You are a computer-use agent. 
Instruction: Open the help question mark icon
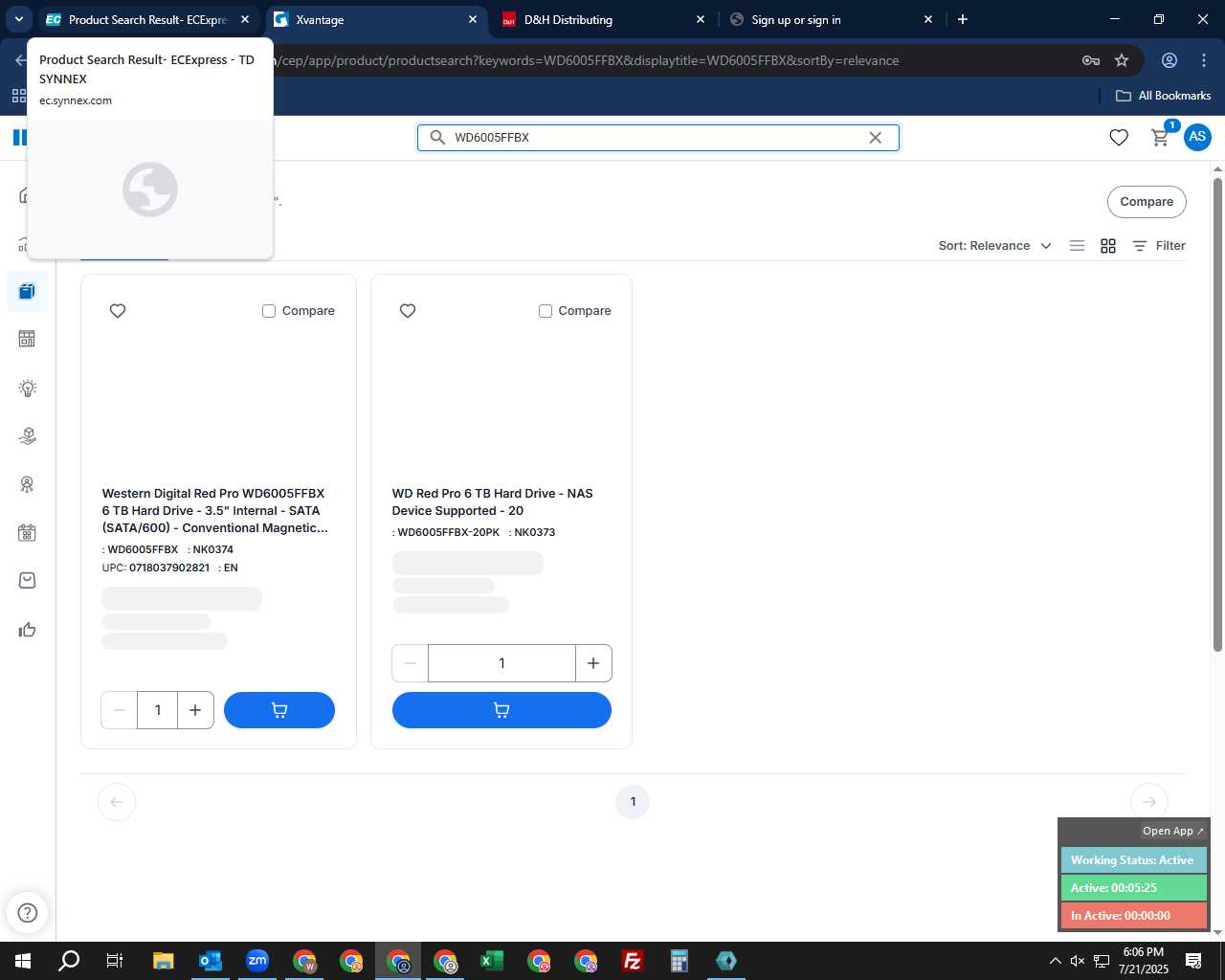point(27,913)
